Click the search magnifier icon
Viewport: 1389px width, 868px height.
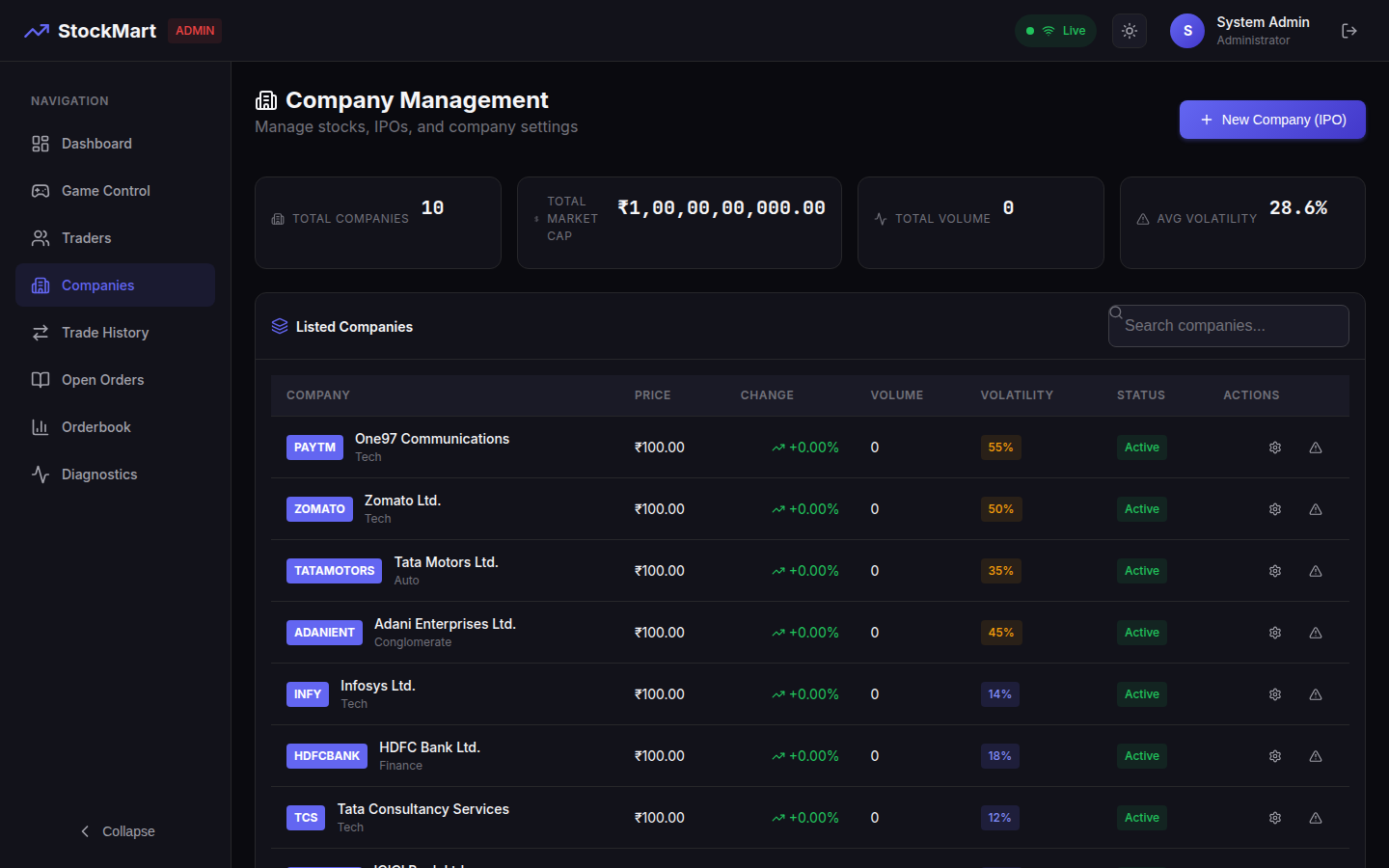coord(1116,312)
